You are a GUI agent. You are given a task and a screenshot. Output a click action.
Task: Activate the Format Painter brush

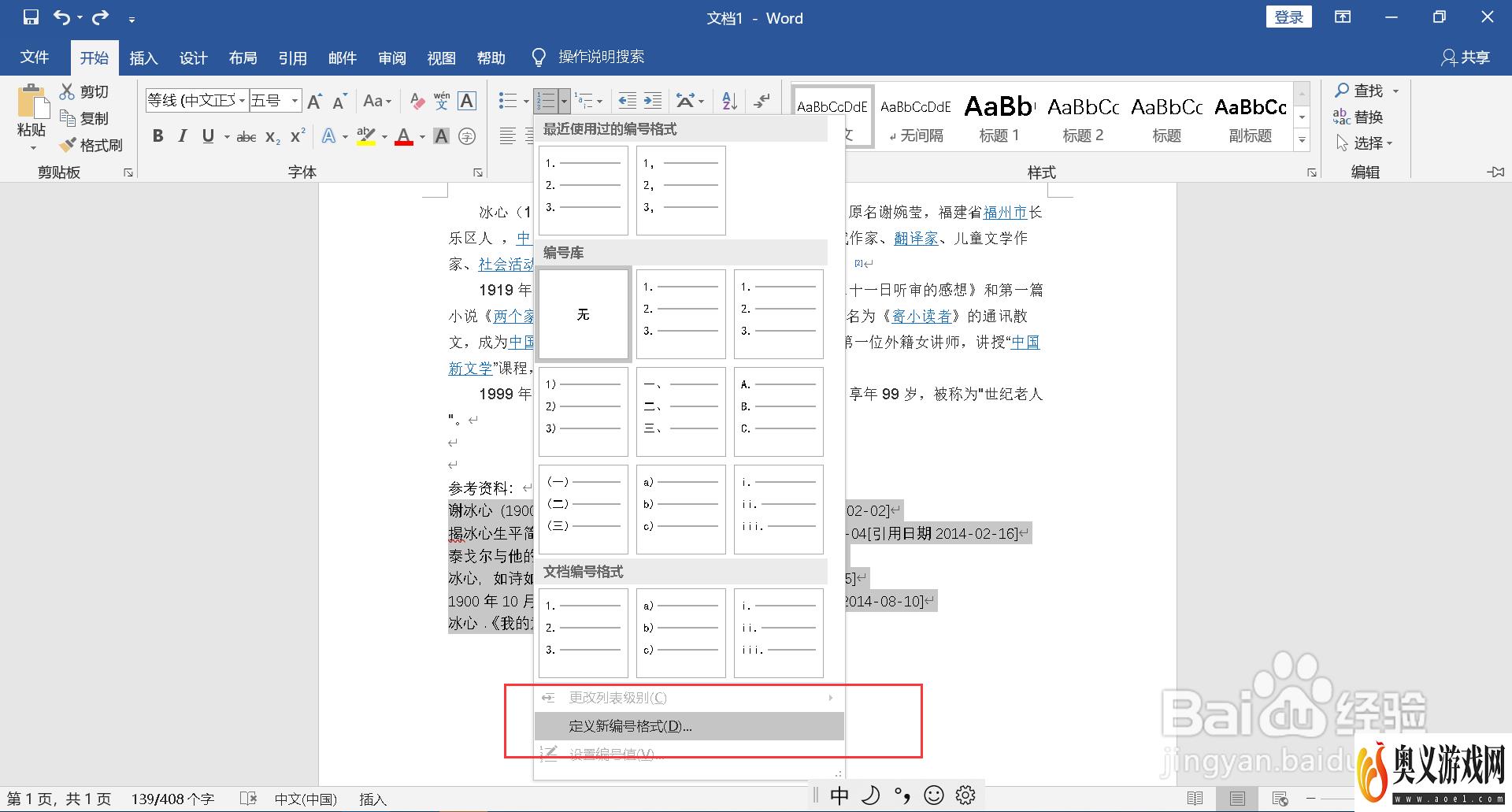tap(91, 145)
